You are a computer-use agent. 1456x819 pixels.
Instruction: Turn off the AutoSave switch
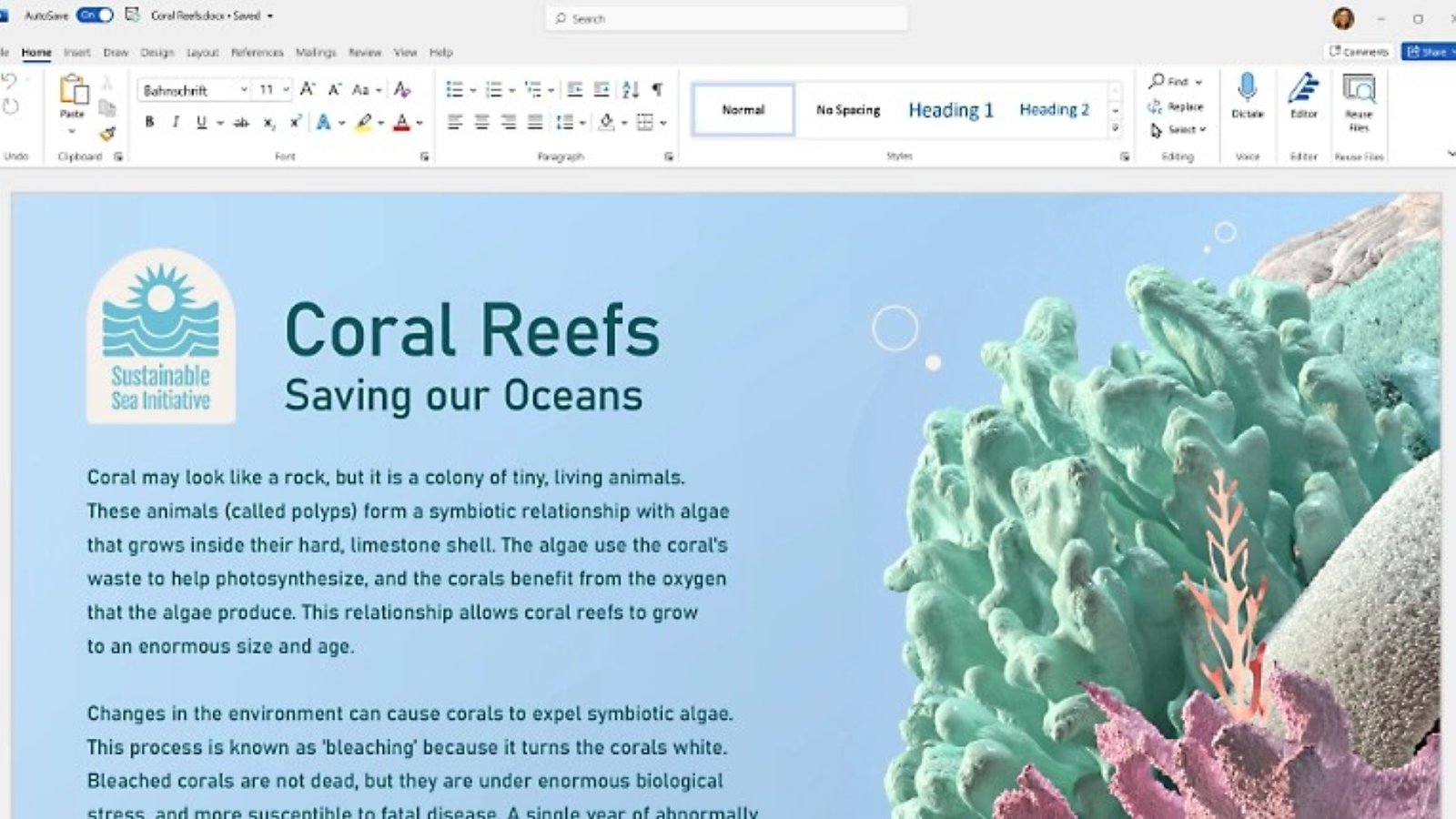pyautogui.click(x=95, y=15)
